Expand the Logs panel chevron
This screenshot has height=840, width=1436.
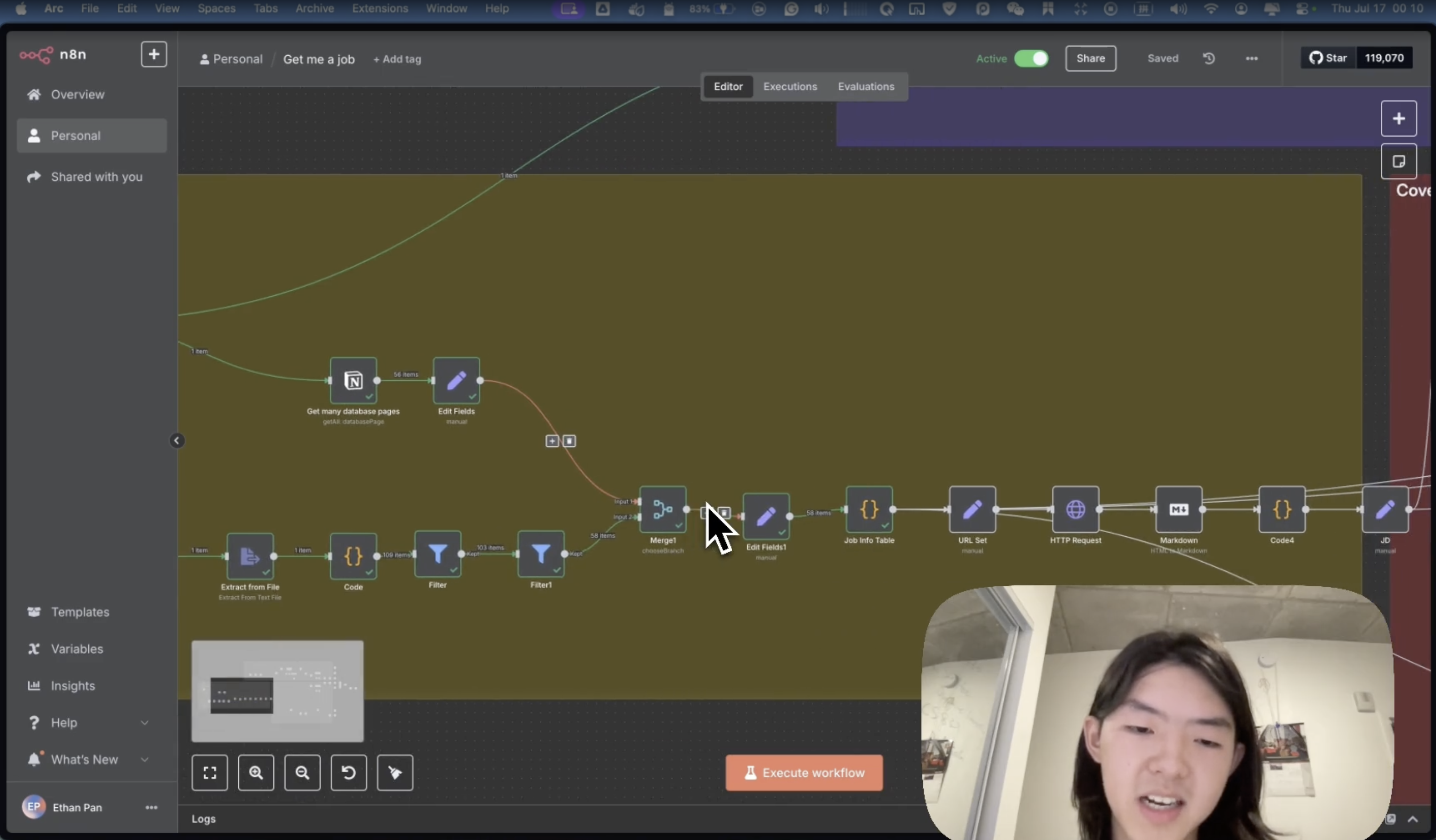1412,819
